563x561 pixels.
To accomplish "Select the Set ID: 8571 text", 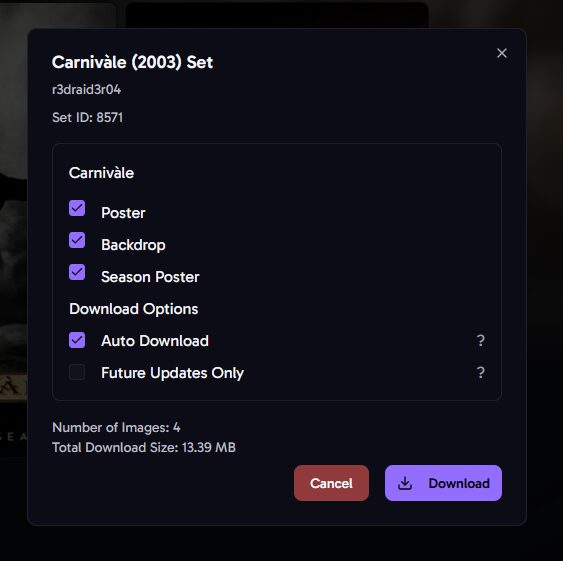I will coord(87,117).
